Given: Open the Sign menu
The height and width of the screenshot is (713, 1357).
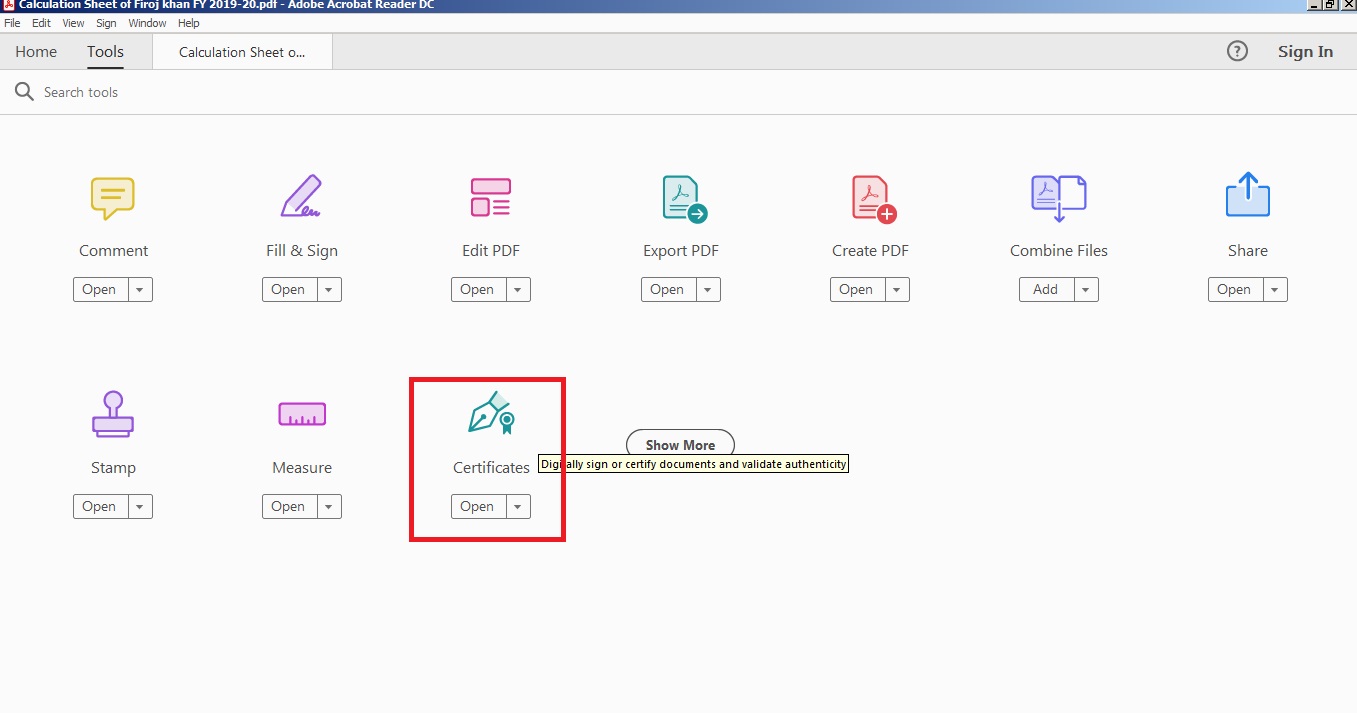Looking at the screenshot, I should coord(106,23).
